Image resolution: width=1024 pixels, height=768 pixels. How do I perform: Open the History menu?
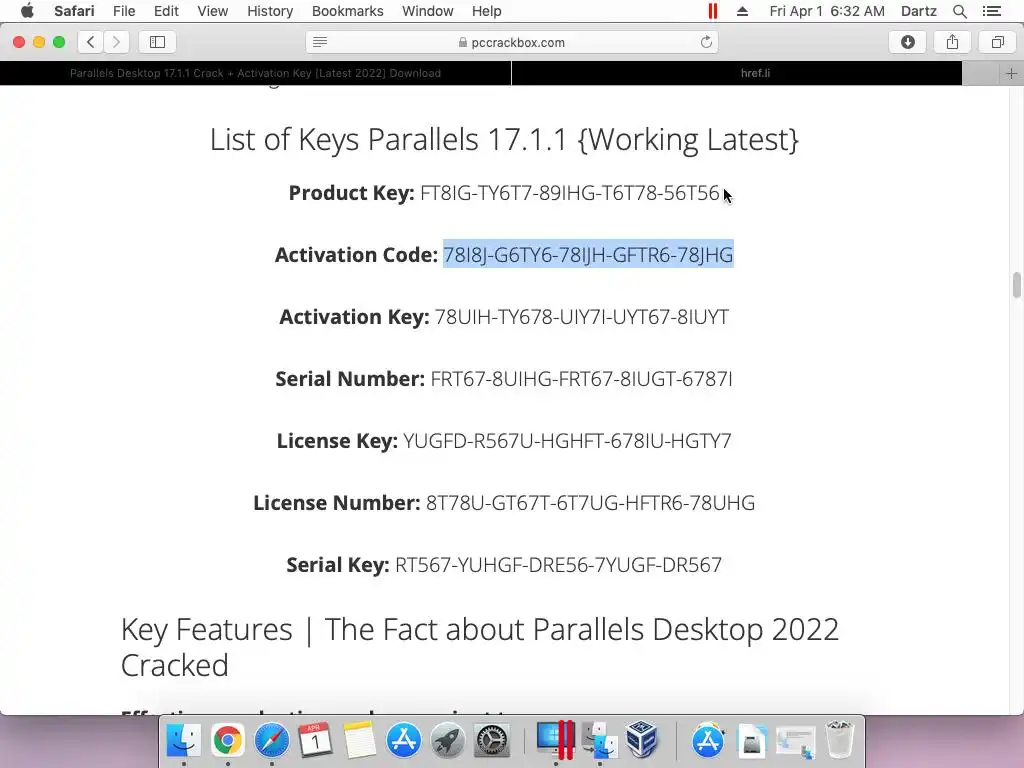(270, 11)
